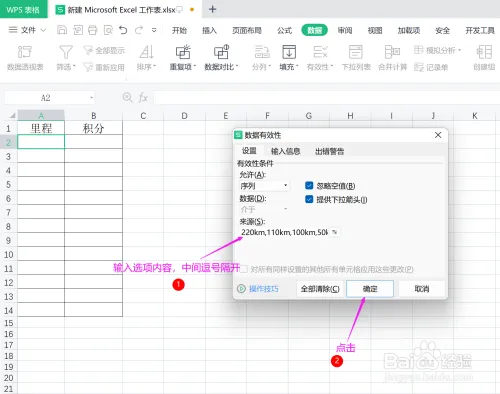This screenshot has height=394, width=500.
Task: Click the 填充 fill icon
Action: [x=289, y=52]
